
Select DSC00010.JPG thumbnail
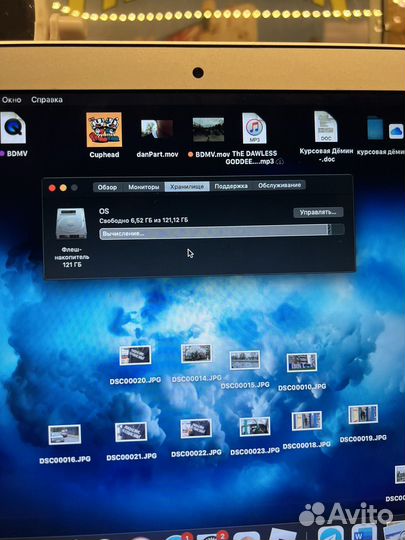[x=302, y=363]
